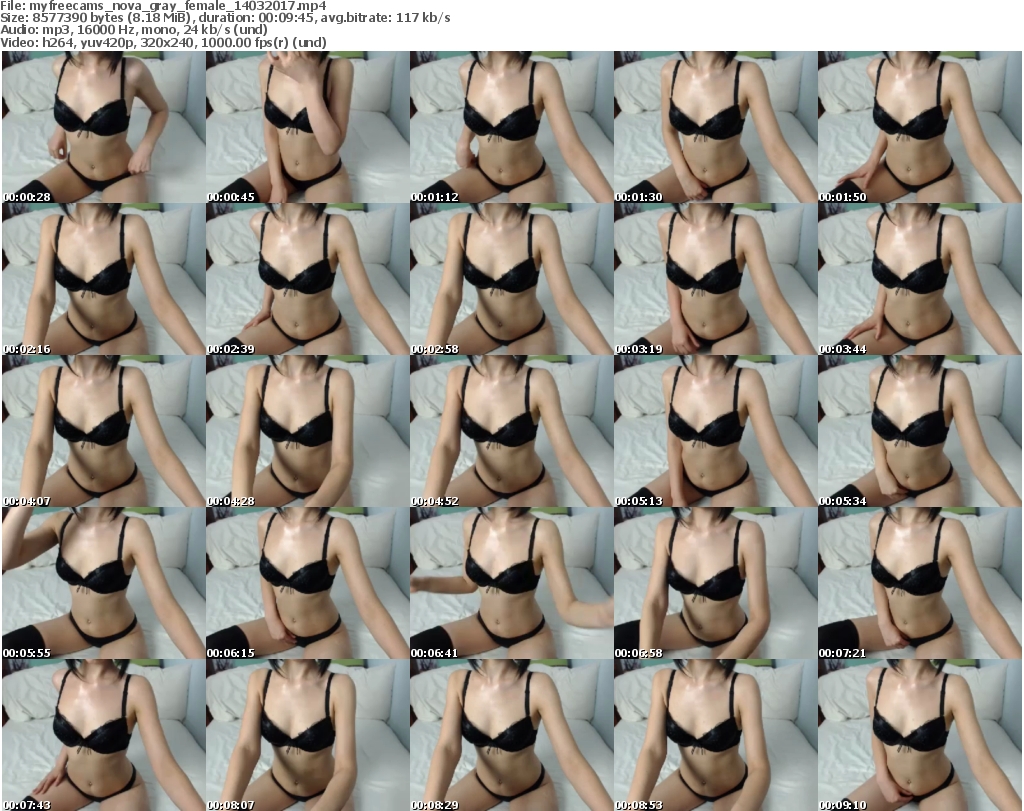The image size is (1024, 811).
Task: Open the frame at timestamp 00:00:45
Action: 308,127
